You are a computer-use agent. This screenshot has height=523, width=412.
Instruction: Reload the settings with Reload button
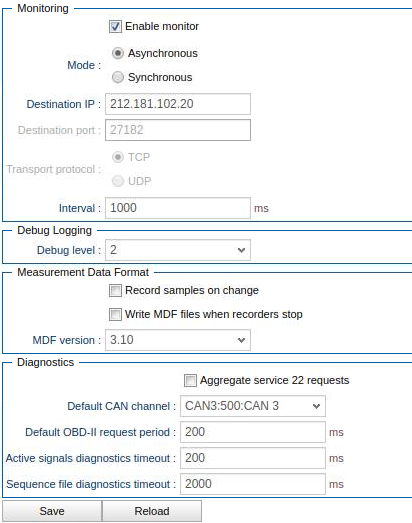coord(152,511)
